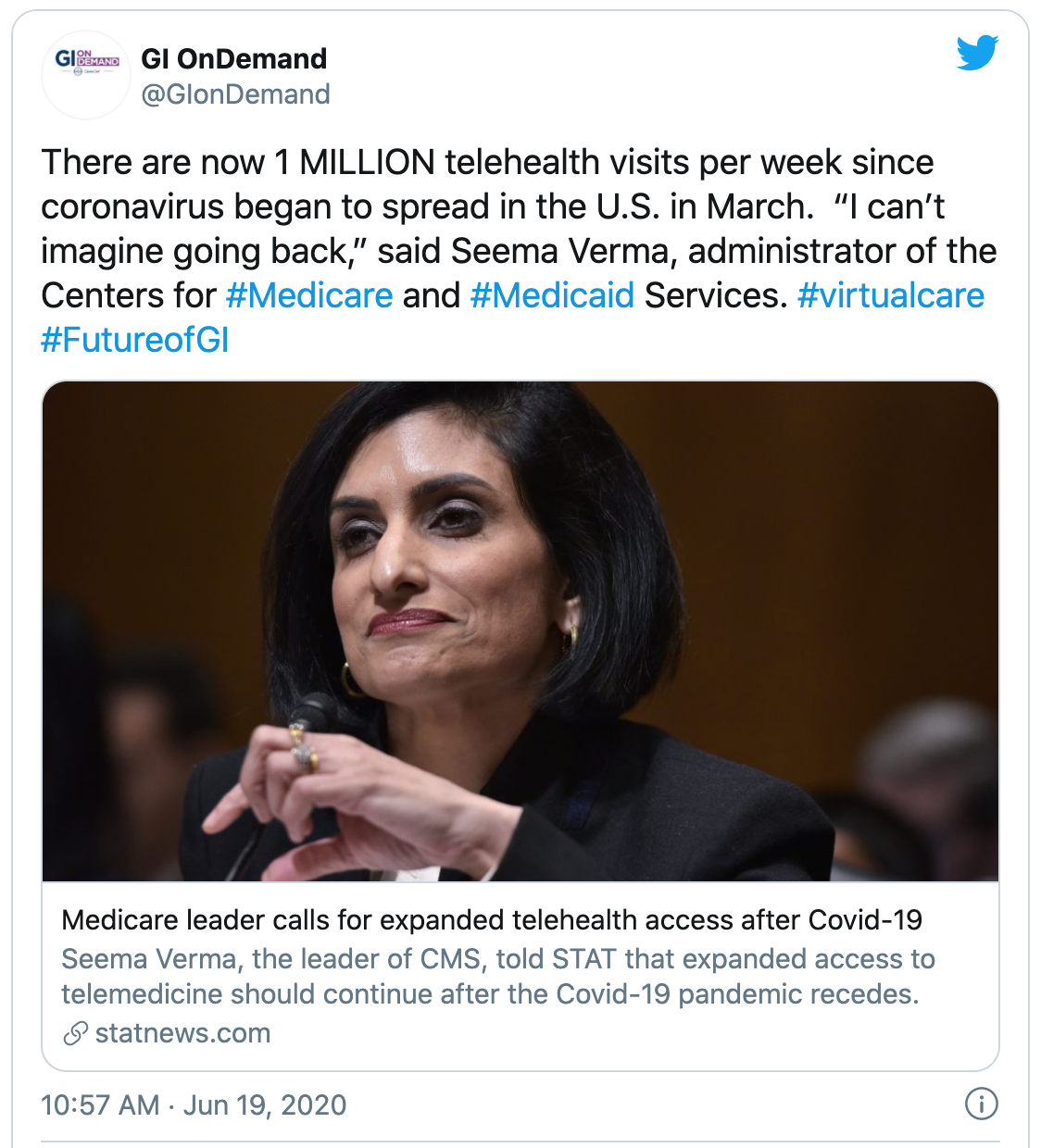Click the "Centers for" text before #Medicare
The width and height of the screenshot is (1041, 1148).
pyautogui.click(x=128, y=295)
